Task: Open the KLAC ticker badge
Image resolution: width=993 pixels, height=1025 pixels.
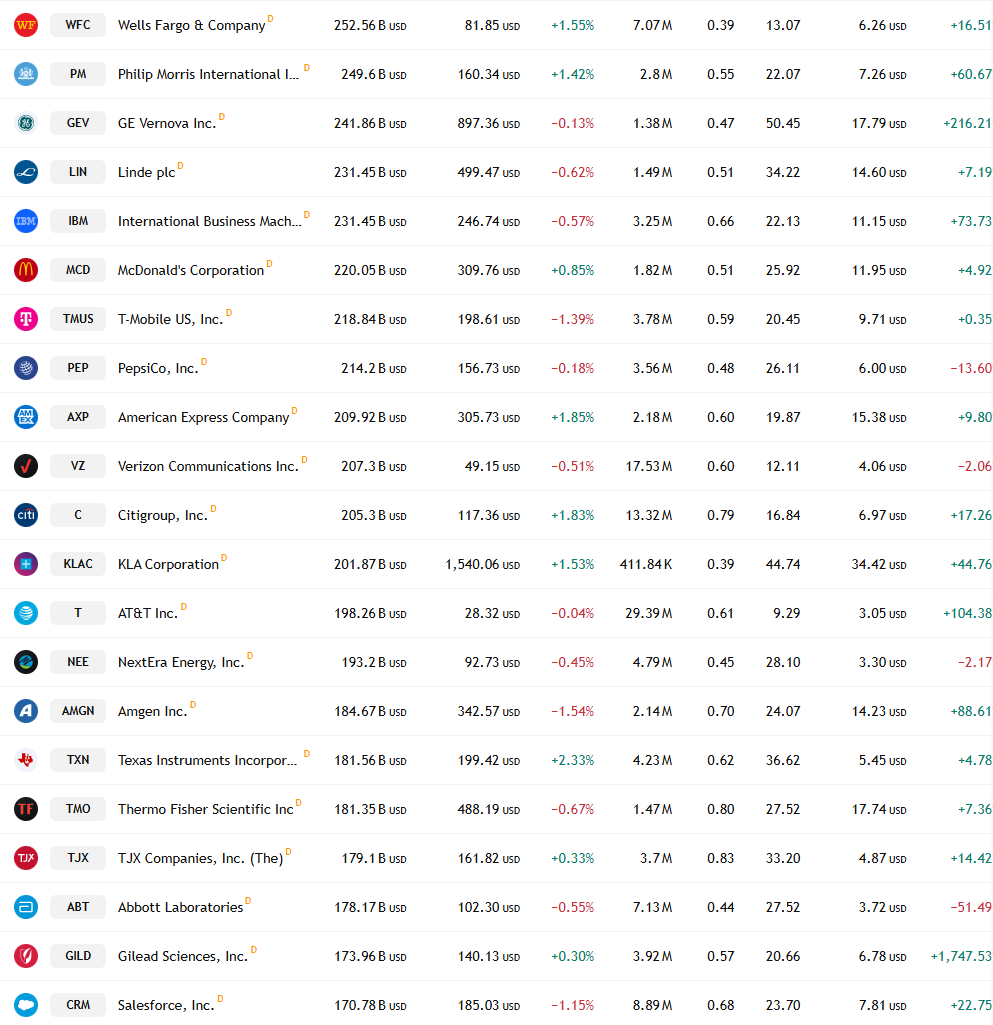Action: click(x=78, y=564)
